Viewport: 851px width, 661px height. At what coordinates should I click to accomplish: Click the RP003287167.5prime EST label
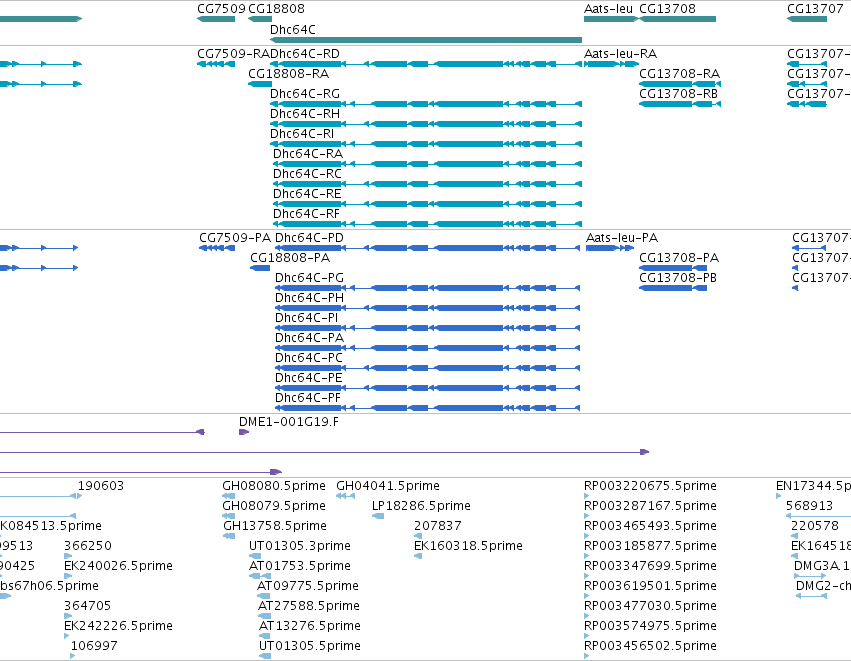(650, 506)
